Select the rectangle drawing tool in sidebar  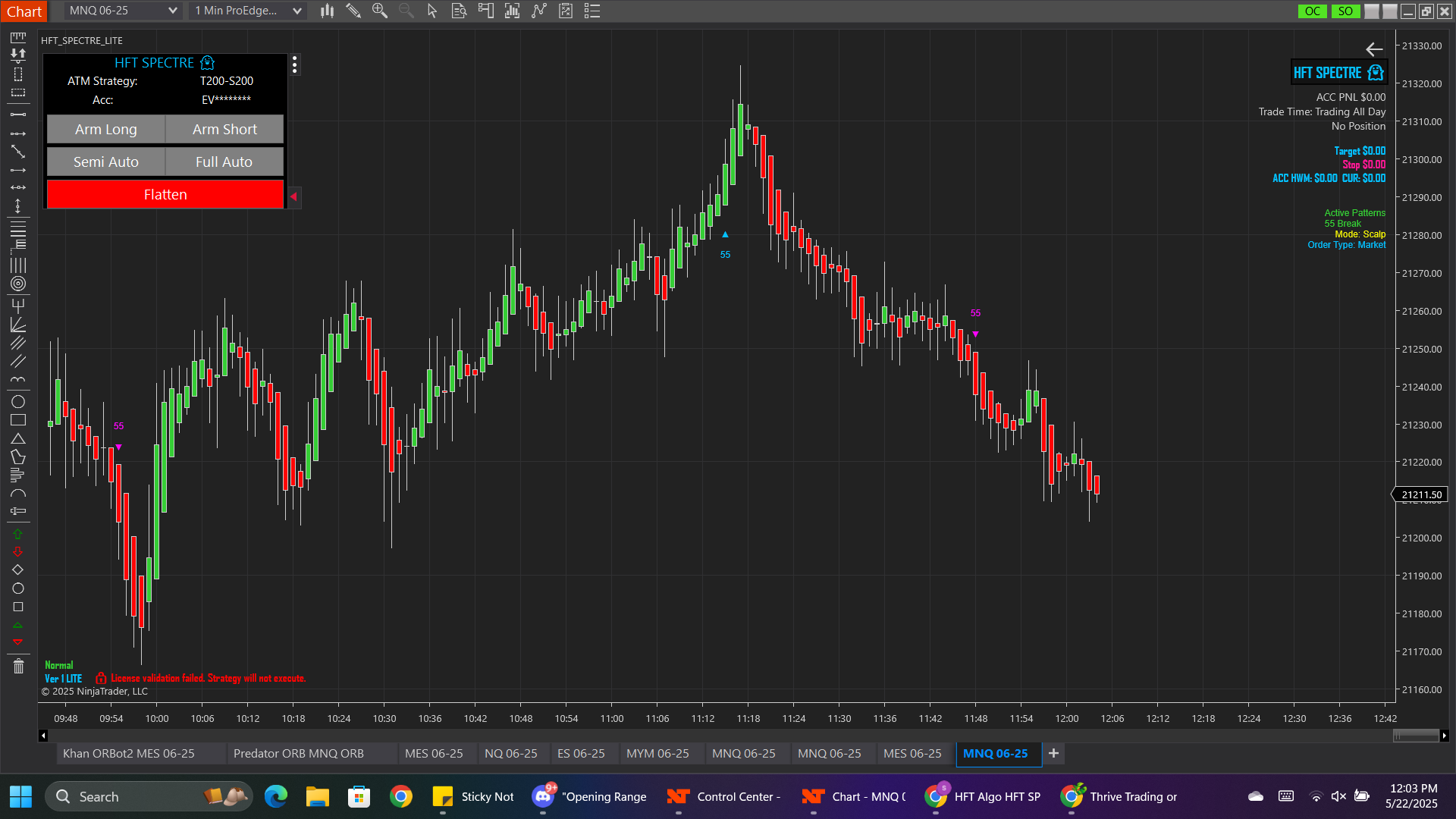pyautogui.click(x=18, y=420)
